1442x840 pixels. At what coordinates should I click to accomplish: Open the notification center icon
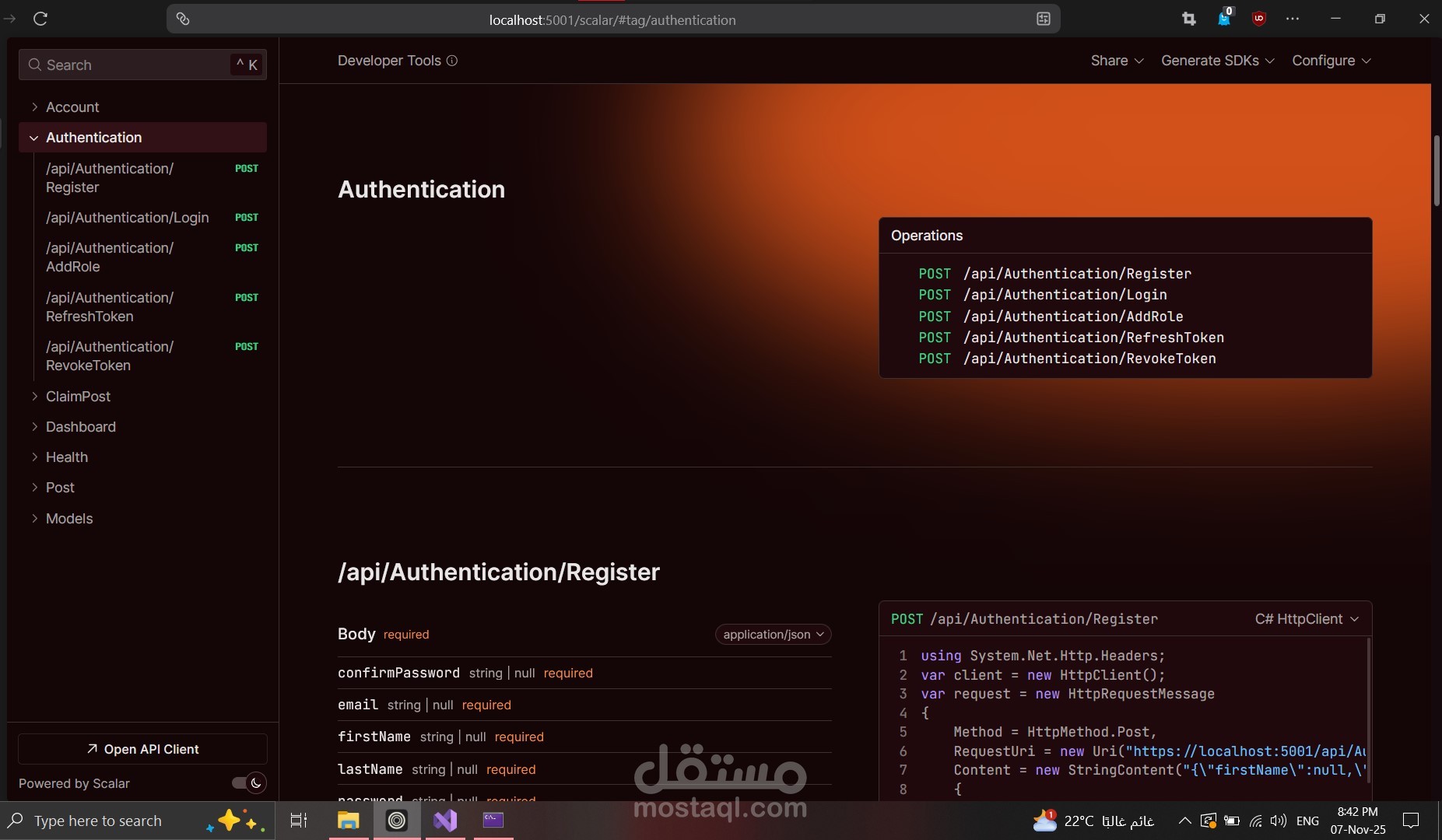tap(1411, 821)
